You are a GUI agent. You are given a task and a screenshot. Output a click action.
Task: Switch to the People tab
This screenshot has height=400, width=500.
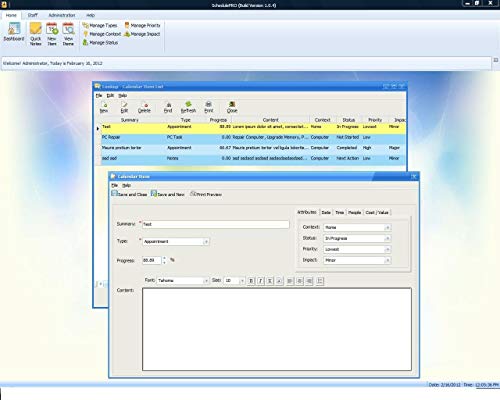point(354,212)
